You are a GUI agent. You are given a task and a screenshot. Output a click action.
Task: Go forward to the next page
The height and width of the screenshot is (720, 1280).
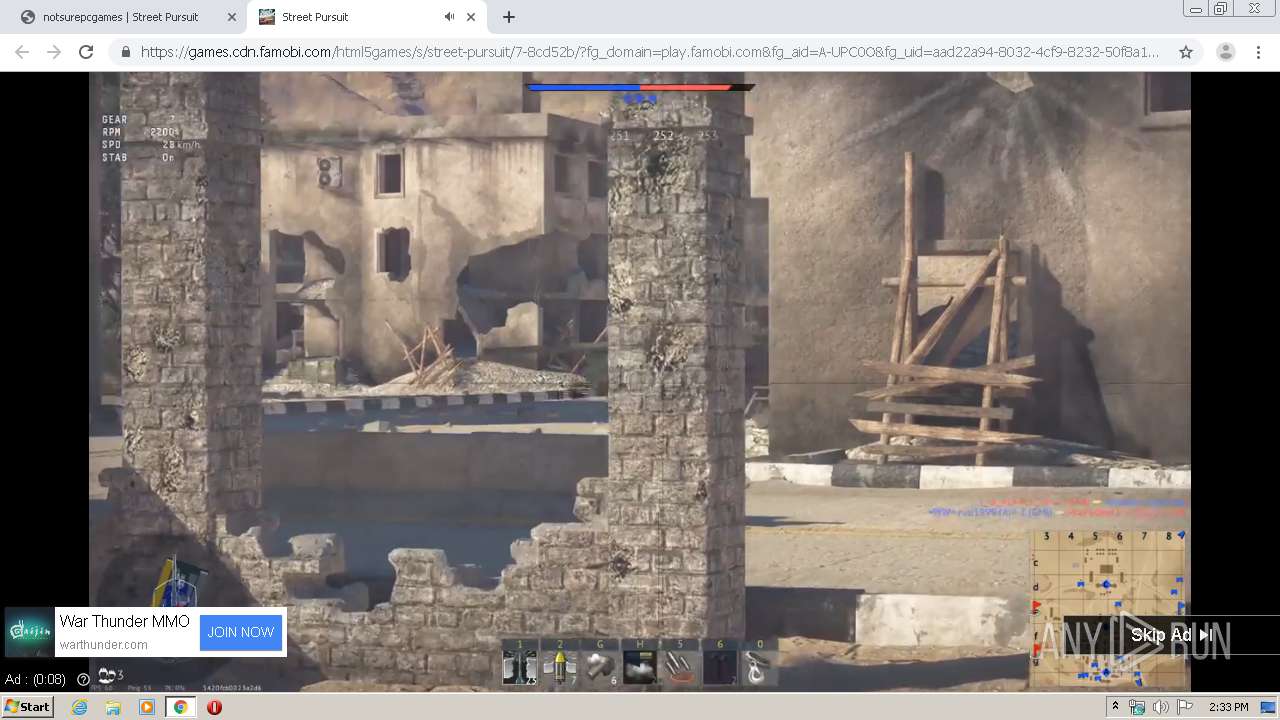54,52
